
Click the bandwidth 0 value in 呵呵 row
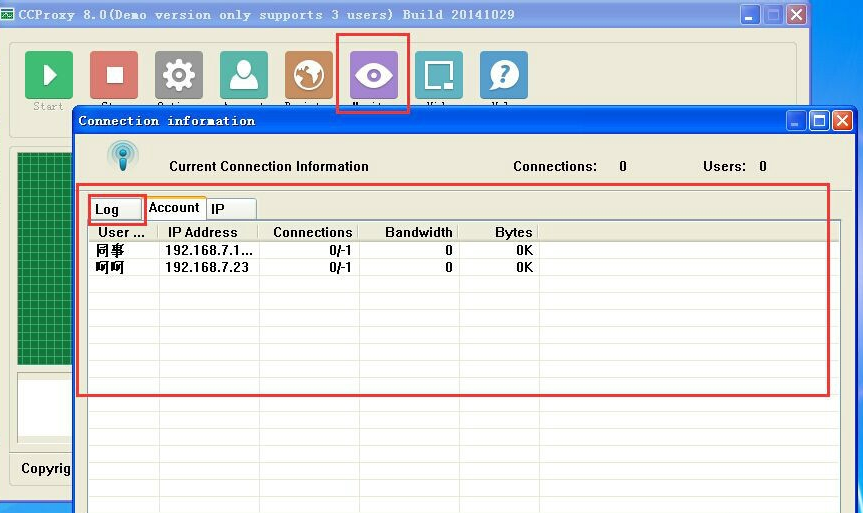[449, 268]
